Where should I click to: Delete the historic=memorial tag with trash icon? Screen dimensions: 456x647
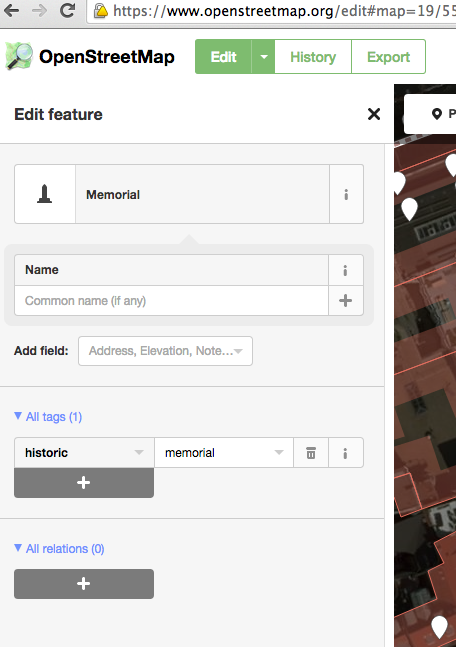[311, 453]
